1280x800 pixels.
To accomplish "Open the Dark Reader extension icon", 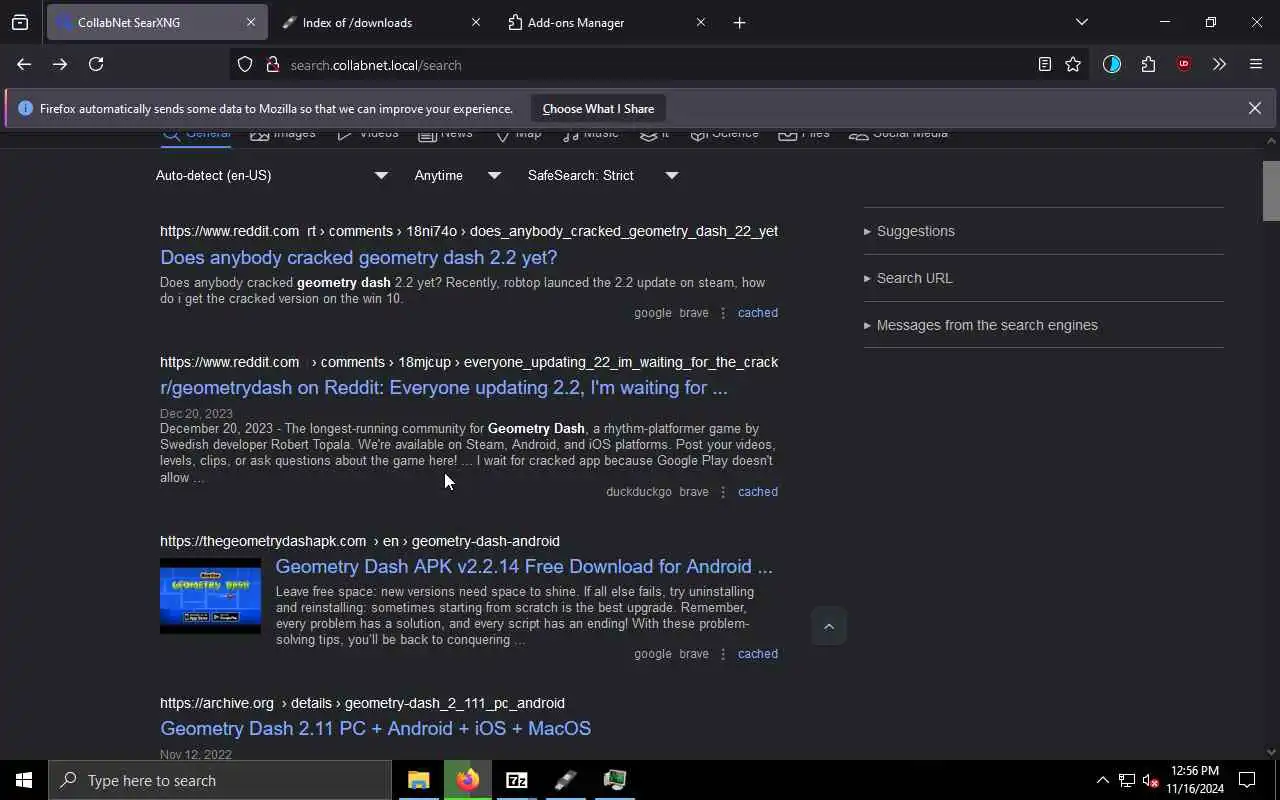I will (x=1112, y=64).
